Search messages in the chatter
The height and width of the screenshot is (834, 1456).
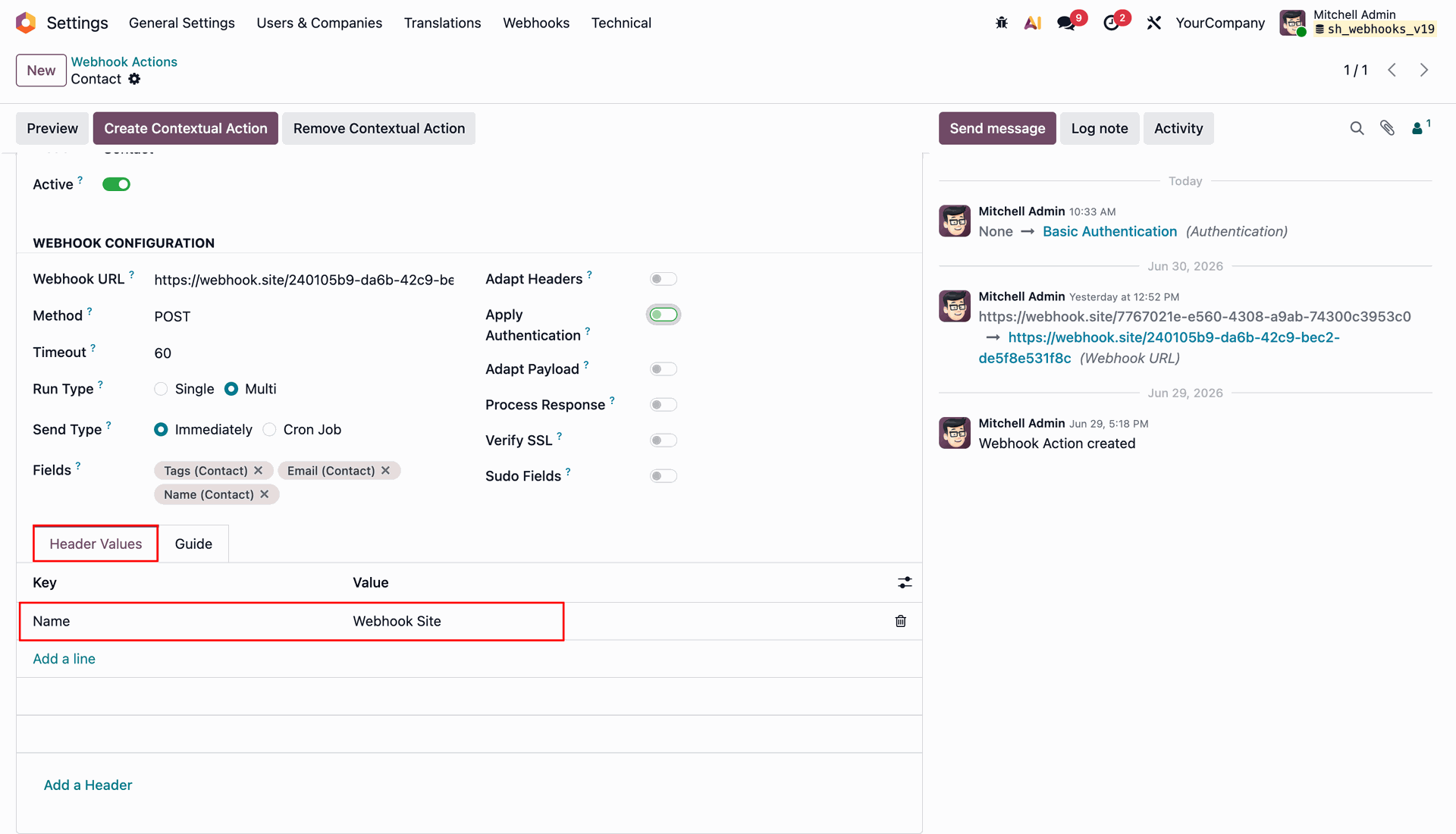[x=1357, y=128]
